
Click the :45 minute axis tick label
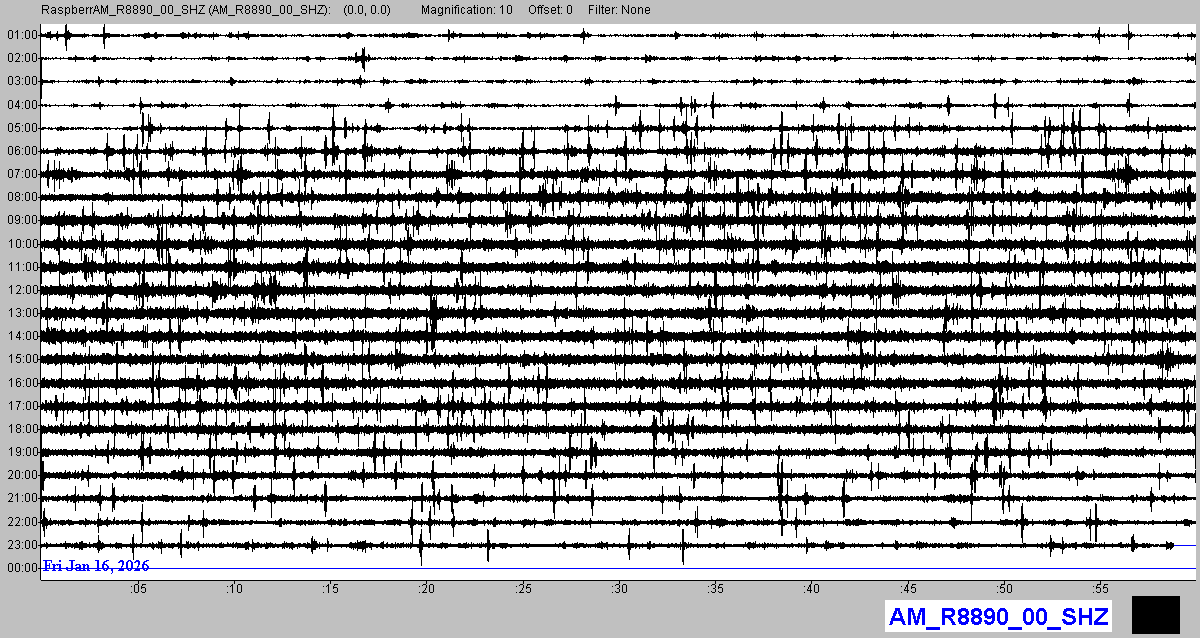point(908,588)
